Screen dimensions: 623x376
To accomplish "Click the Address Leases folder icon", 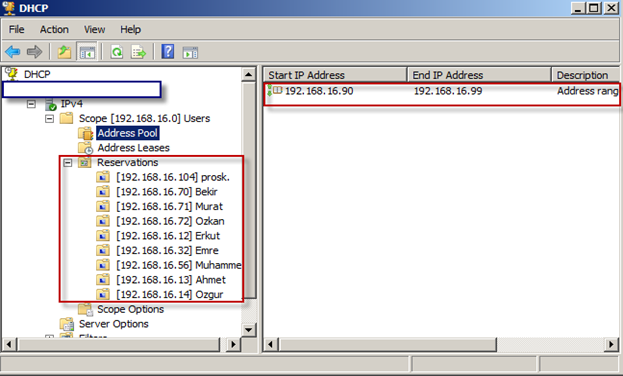I will [x=85, y=148].
